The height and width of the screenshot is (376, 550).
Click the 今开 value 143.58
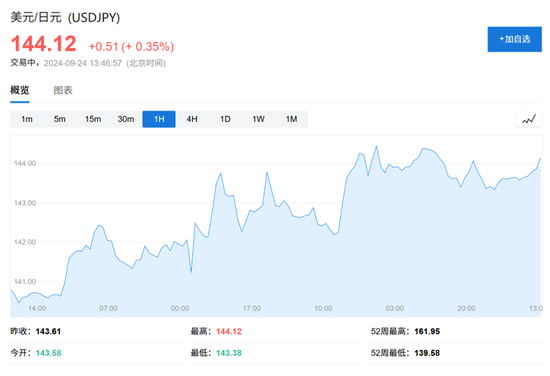click(48, 353)
